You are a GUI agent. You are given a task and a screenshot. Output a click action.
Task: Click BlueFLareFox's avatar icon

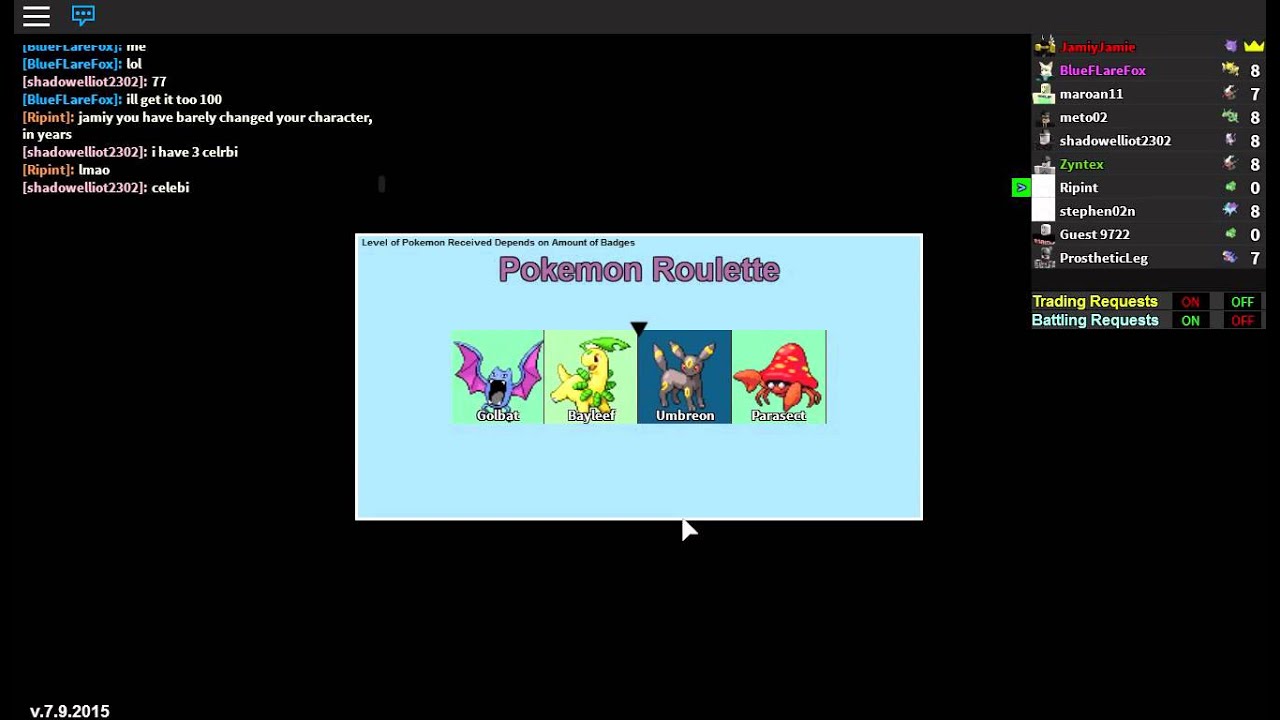[x=1044, y=70]
